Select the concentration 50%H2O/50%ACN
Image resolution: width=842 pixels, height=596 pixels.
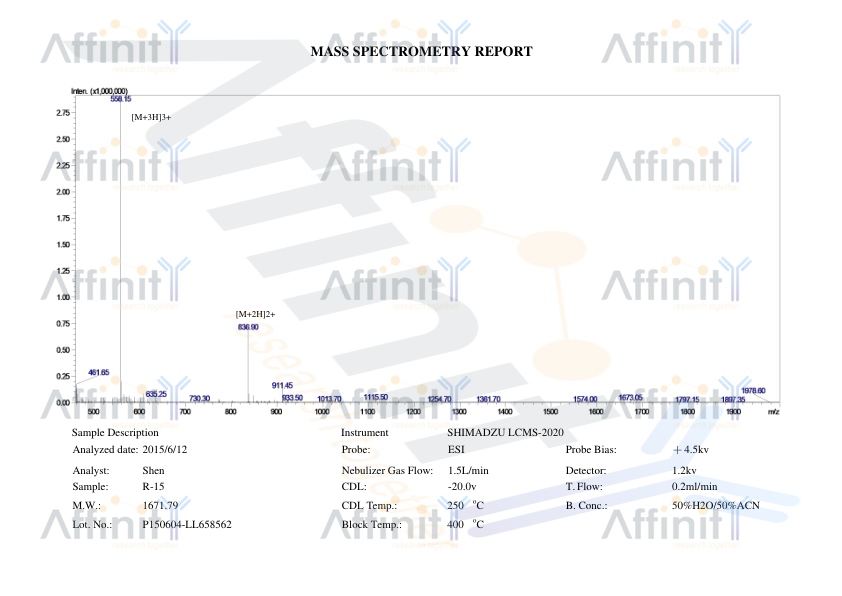point(716,506)
